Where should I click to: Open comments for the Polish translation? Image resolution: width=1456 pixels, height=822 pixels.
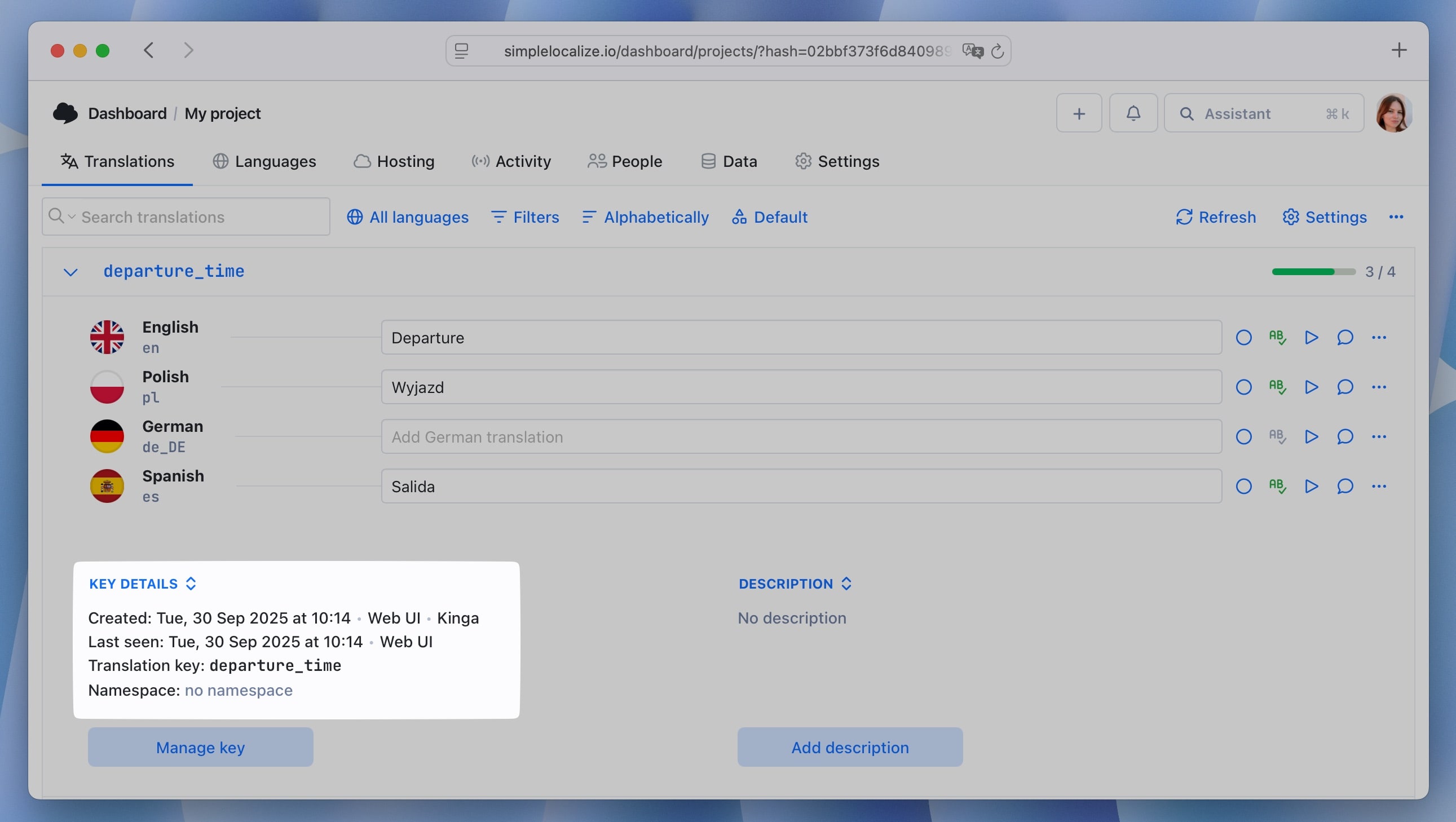click(1345, 387)
